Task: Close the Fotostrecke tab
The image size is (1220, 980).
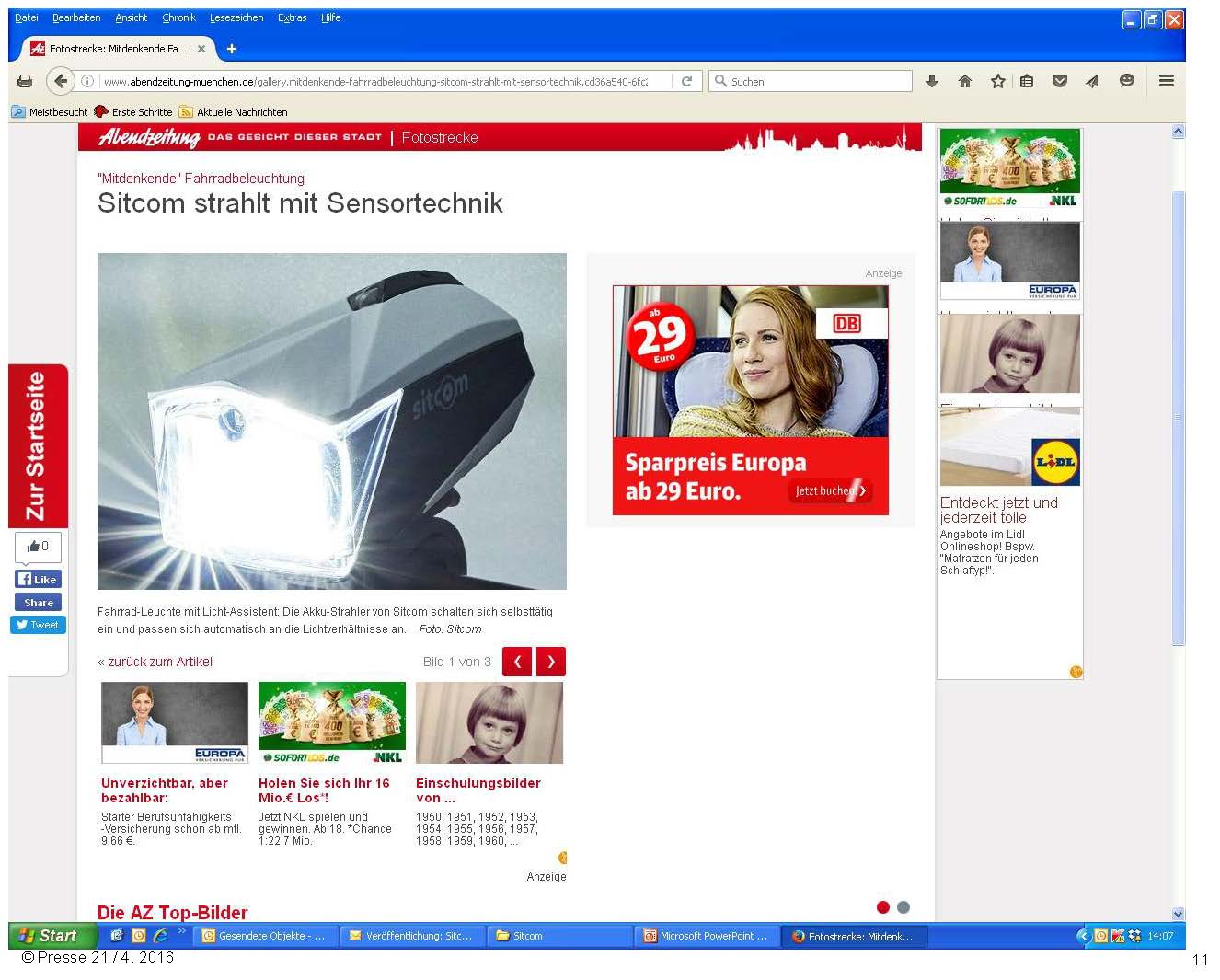Action: [x=201, y=49]
